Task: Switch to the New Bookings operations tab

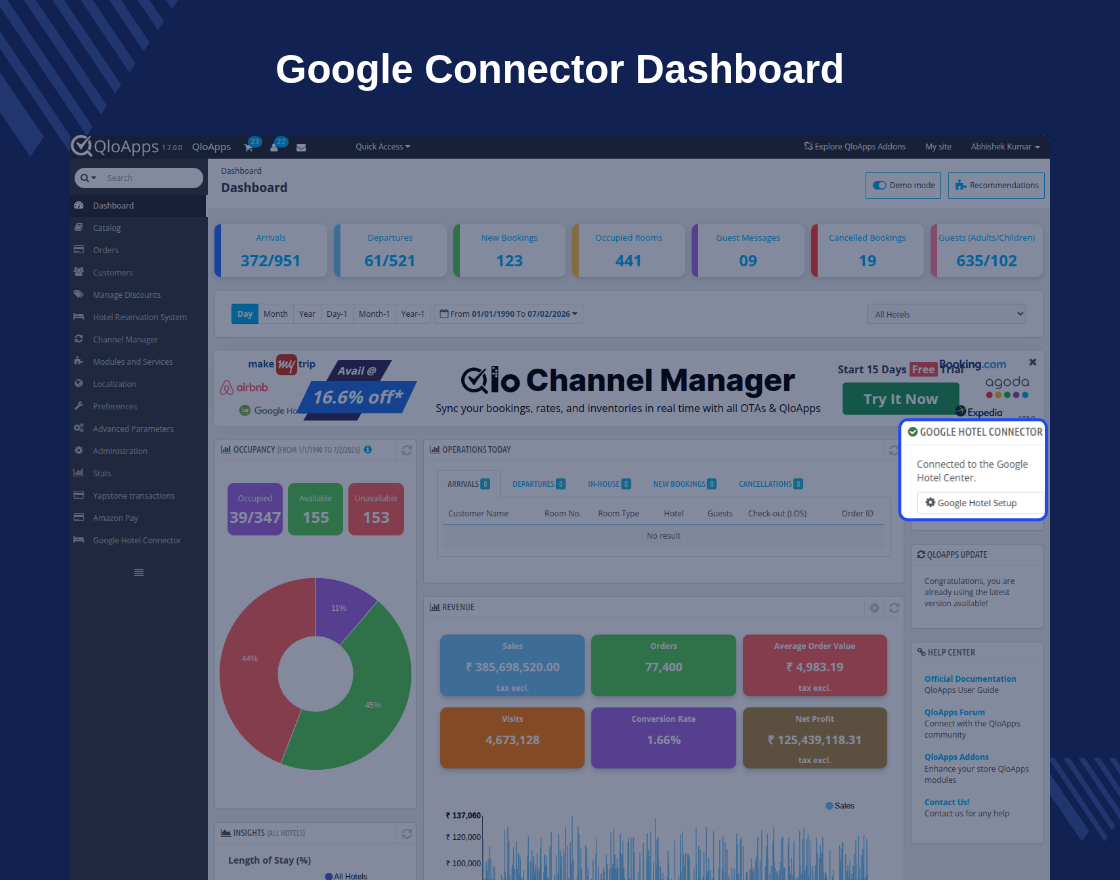Action: point(684,484)
